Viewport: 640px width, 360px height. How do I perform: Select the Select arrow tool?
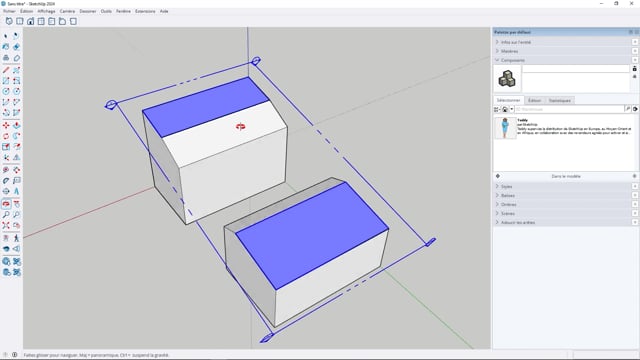tap(6, 36)
